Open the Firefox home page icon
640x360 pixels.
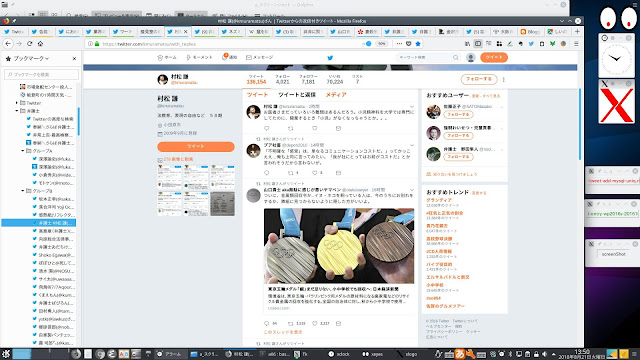point(40,44)
